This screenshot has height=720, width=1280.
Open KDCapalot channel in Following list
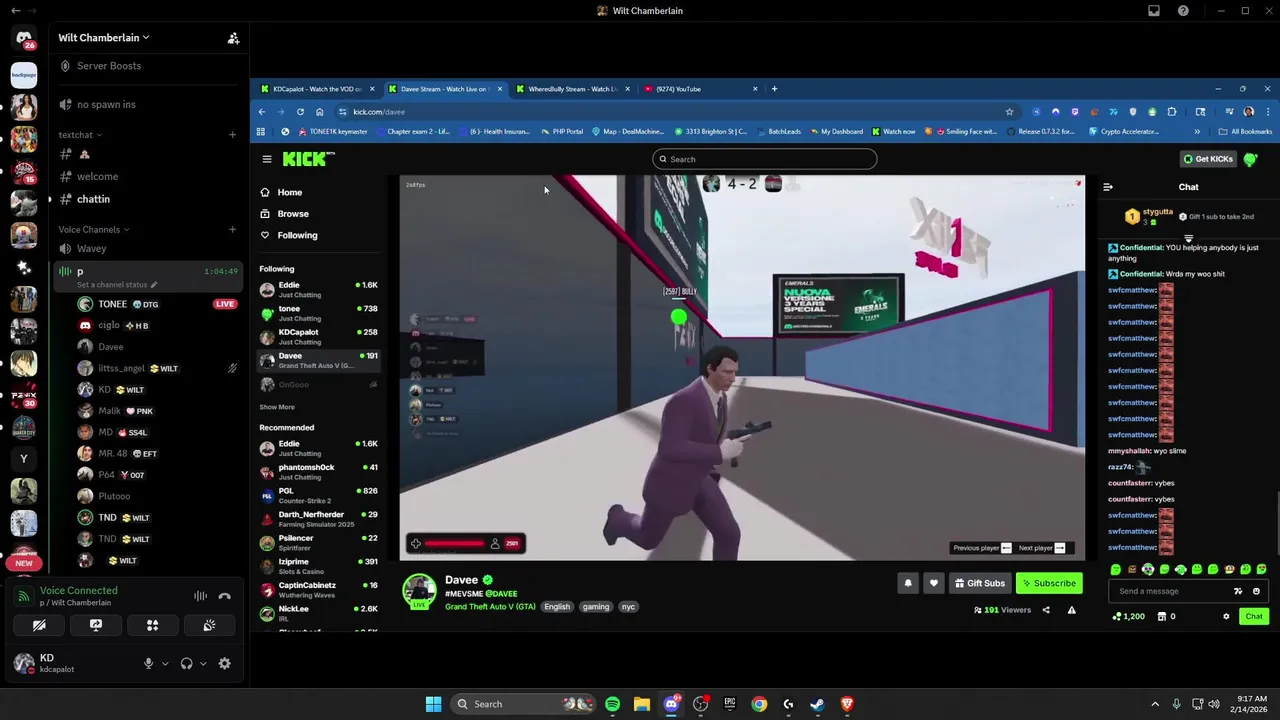coord(319,337)
